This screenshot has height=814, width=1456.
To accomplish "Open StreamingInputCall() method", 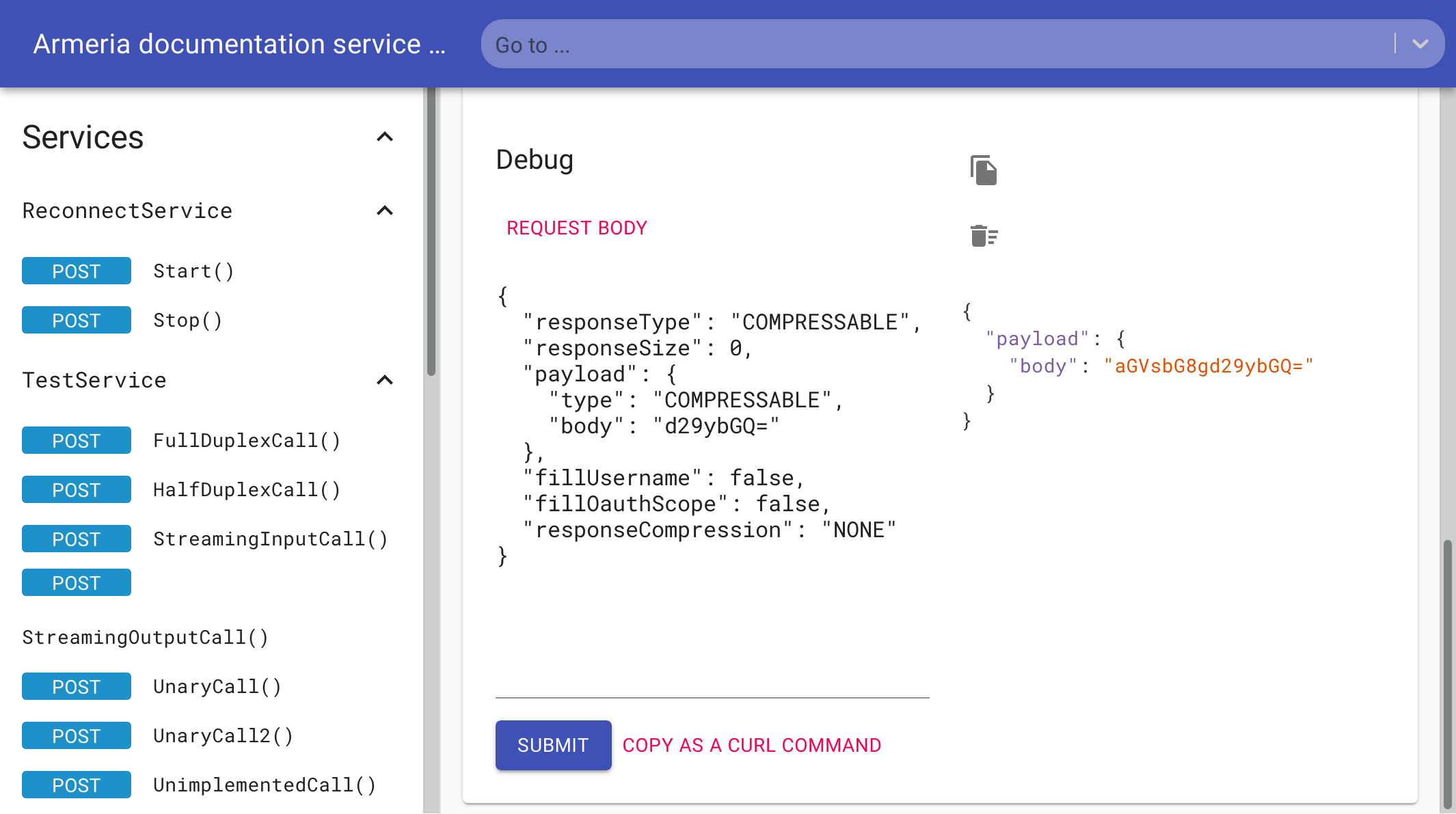I will [x=271, y=539].
